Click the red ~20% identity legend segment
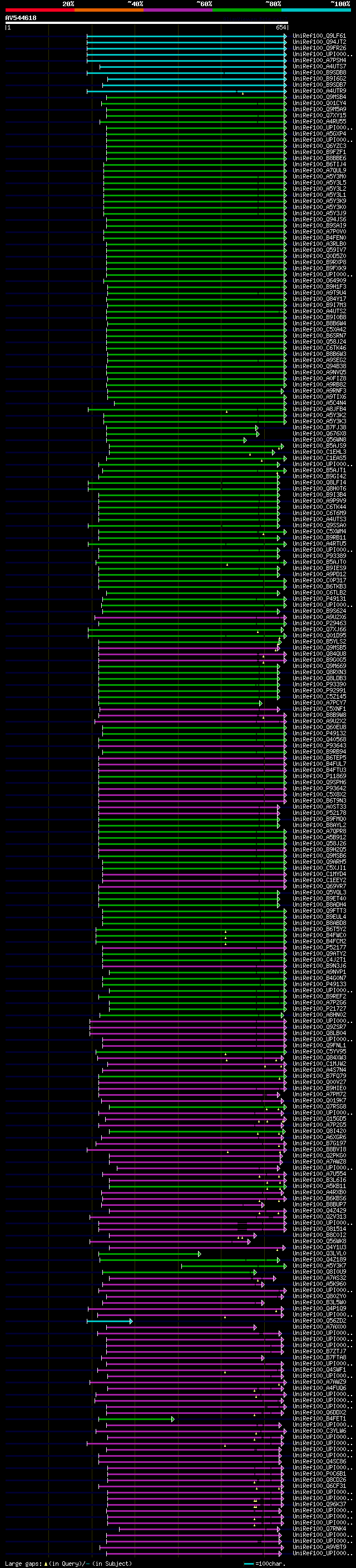The width and height of the screenshot is (356, 1568). point(39,10)
